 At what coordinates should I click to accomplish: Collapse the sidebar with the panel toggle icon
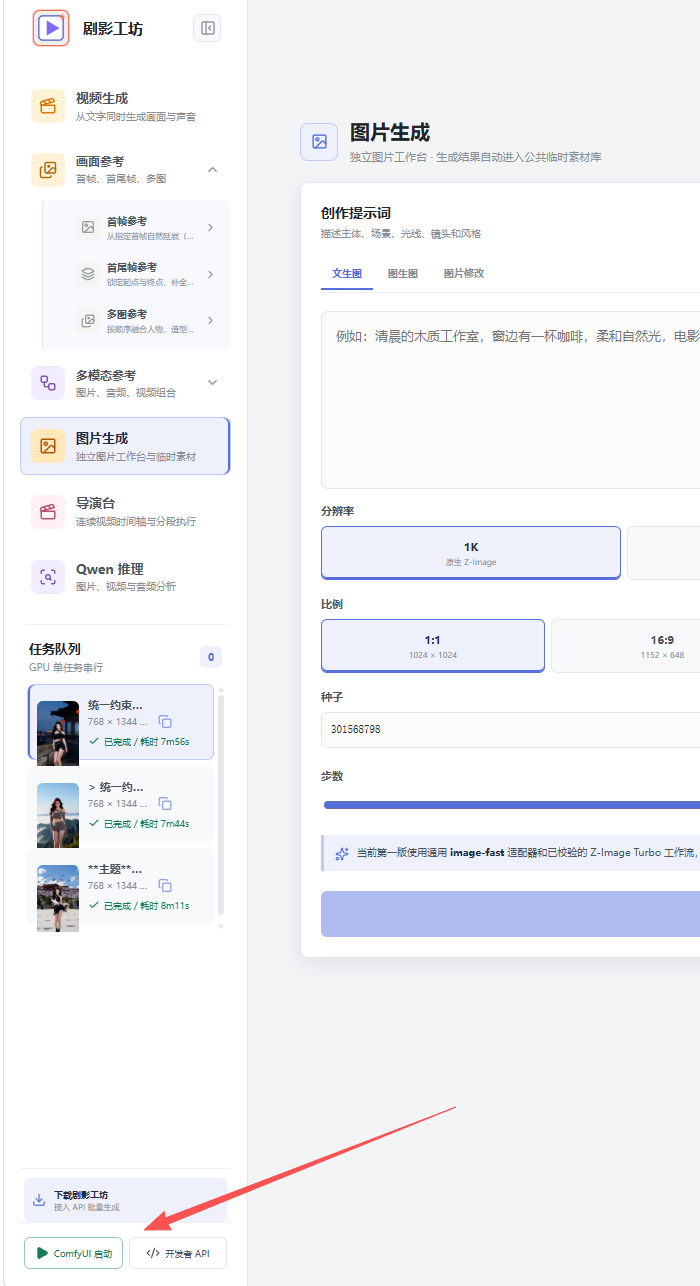[x=207, y=28]
